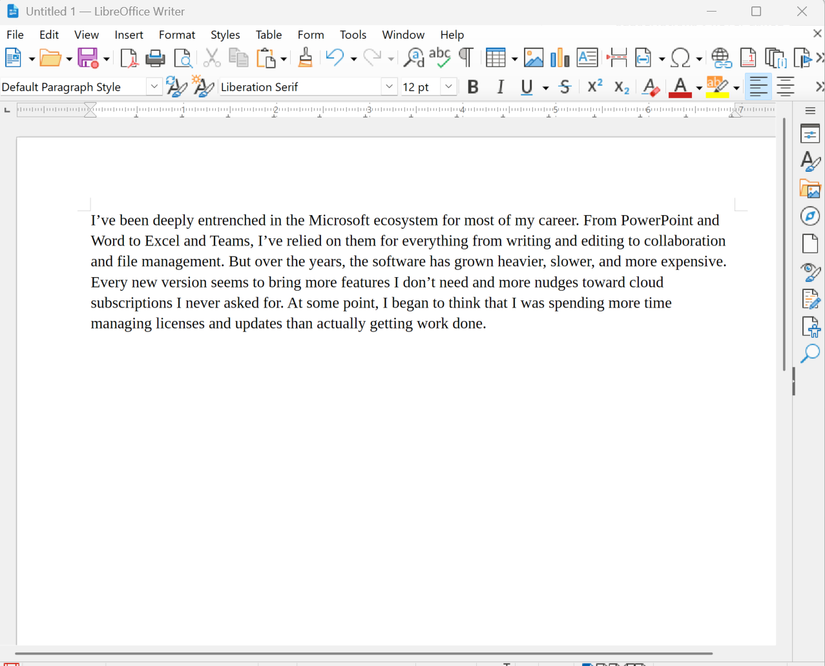Run the spelling check tool
The image size is (825, 666).
[440, 59]
